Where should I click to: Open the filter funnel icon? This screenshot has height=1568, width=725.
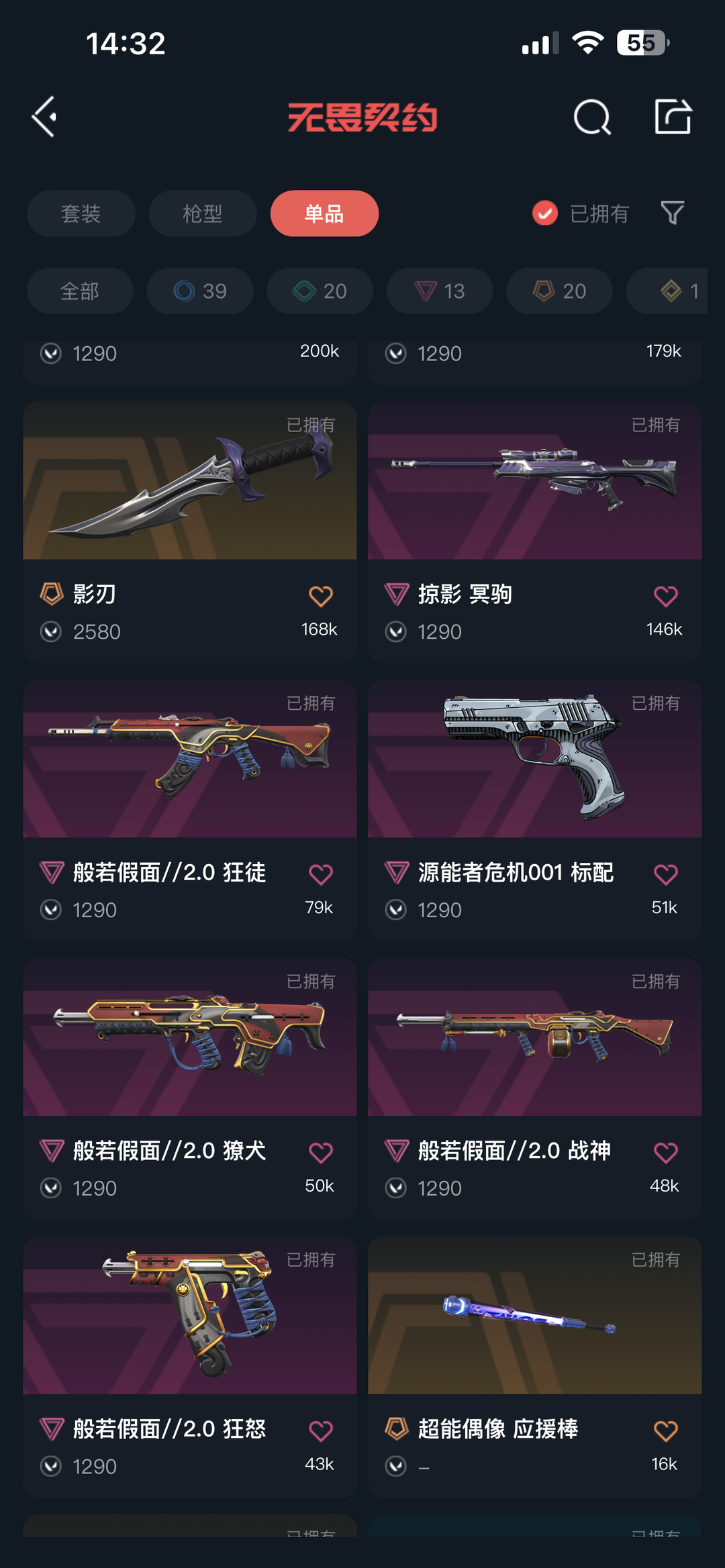[672, 213]
